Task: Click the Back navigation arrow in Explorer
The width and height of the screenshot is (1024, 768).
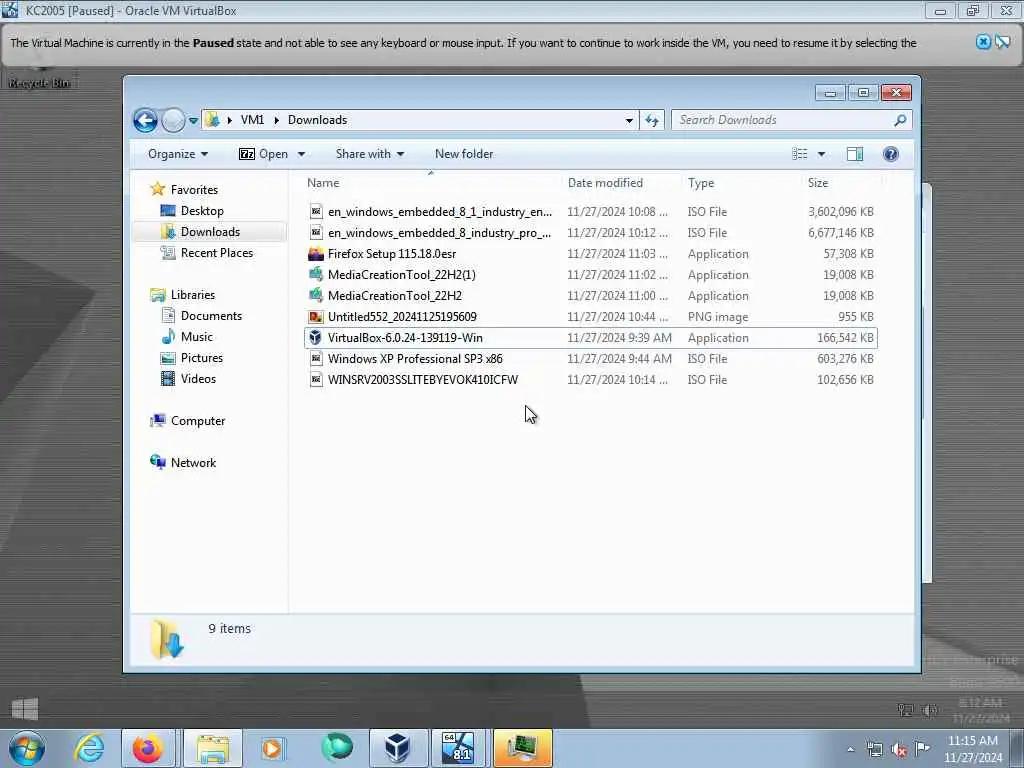Action: point(145,120)
